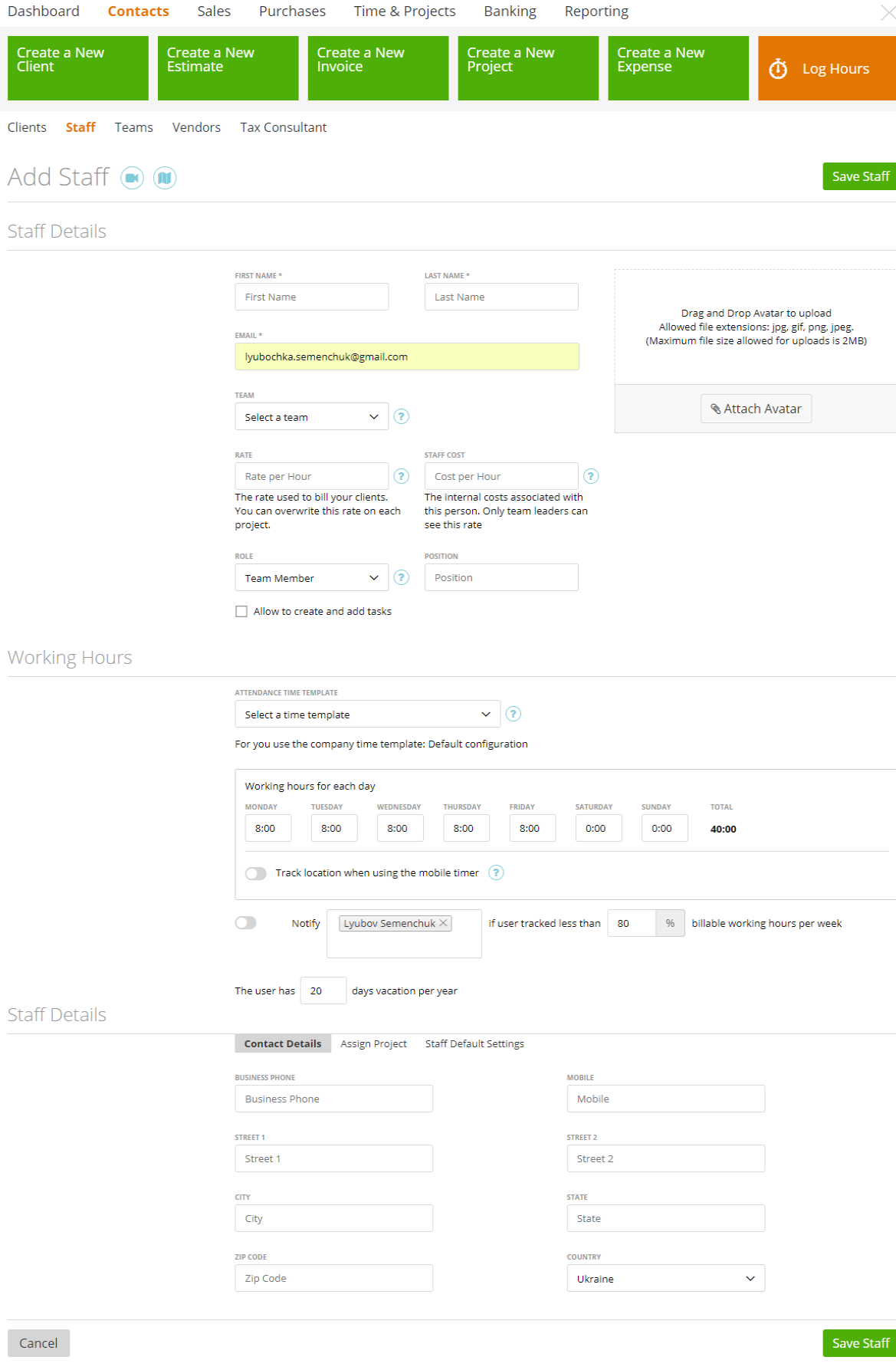Click the Friday working hours field
The width and height of the screenshot is (896, 1370).
tap(533, 828)
